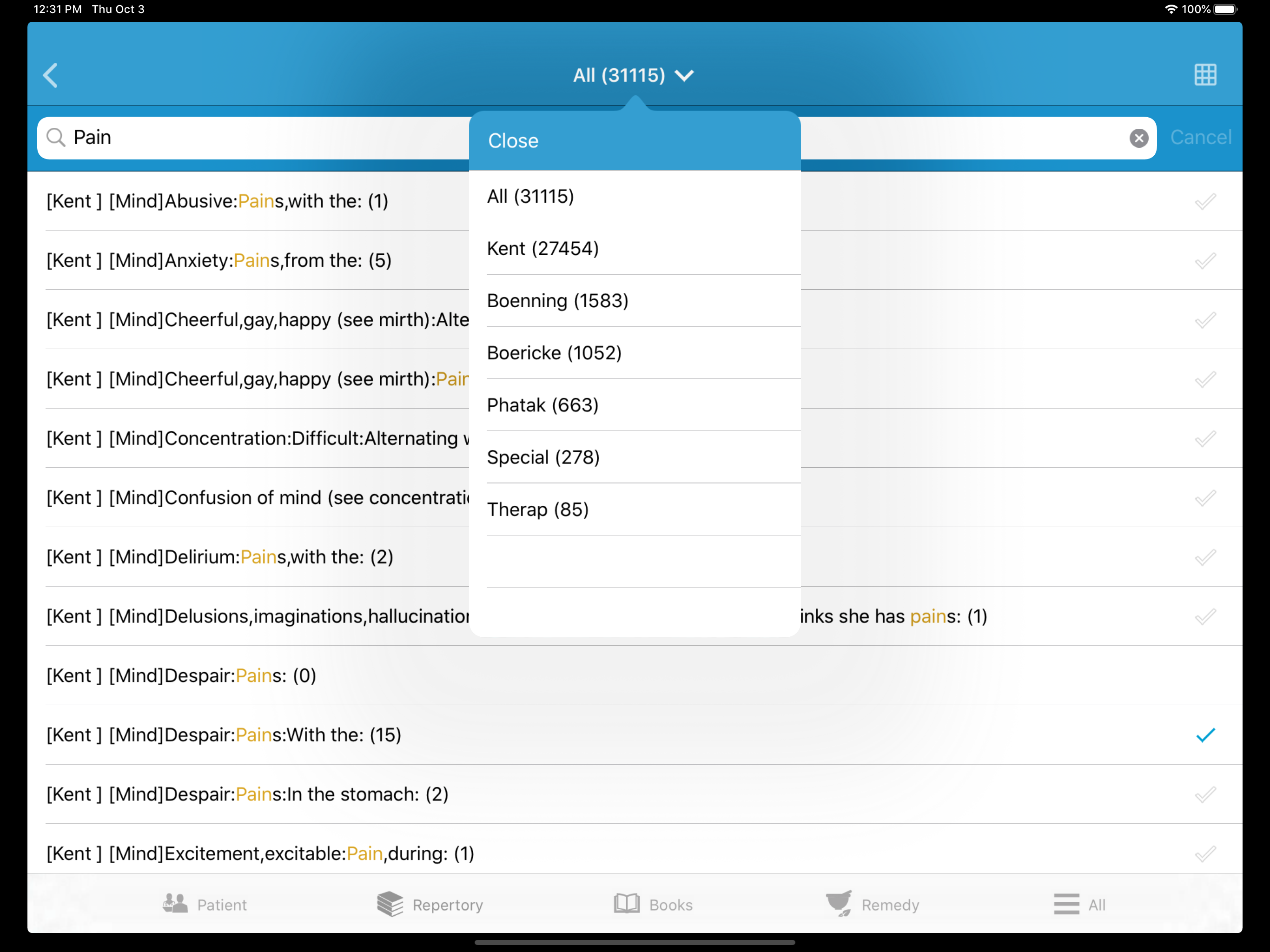Screen dimensions: 1270x952
Task: Filter results by Boericke (1052)
Action: pos(635,353)
